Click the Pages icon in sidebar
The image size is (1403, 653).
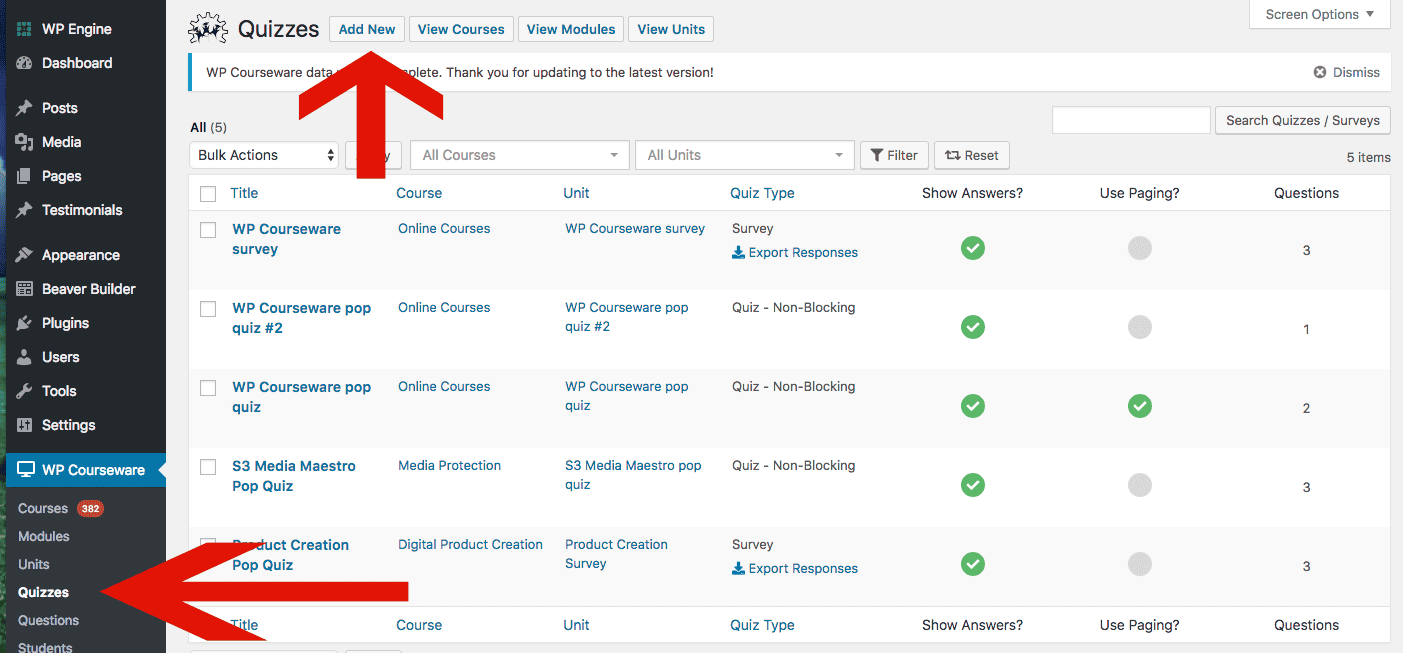(x=25, y=176)
